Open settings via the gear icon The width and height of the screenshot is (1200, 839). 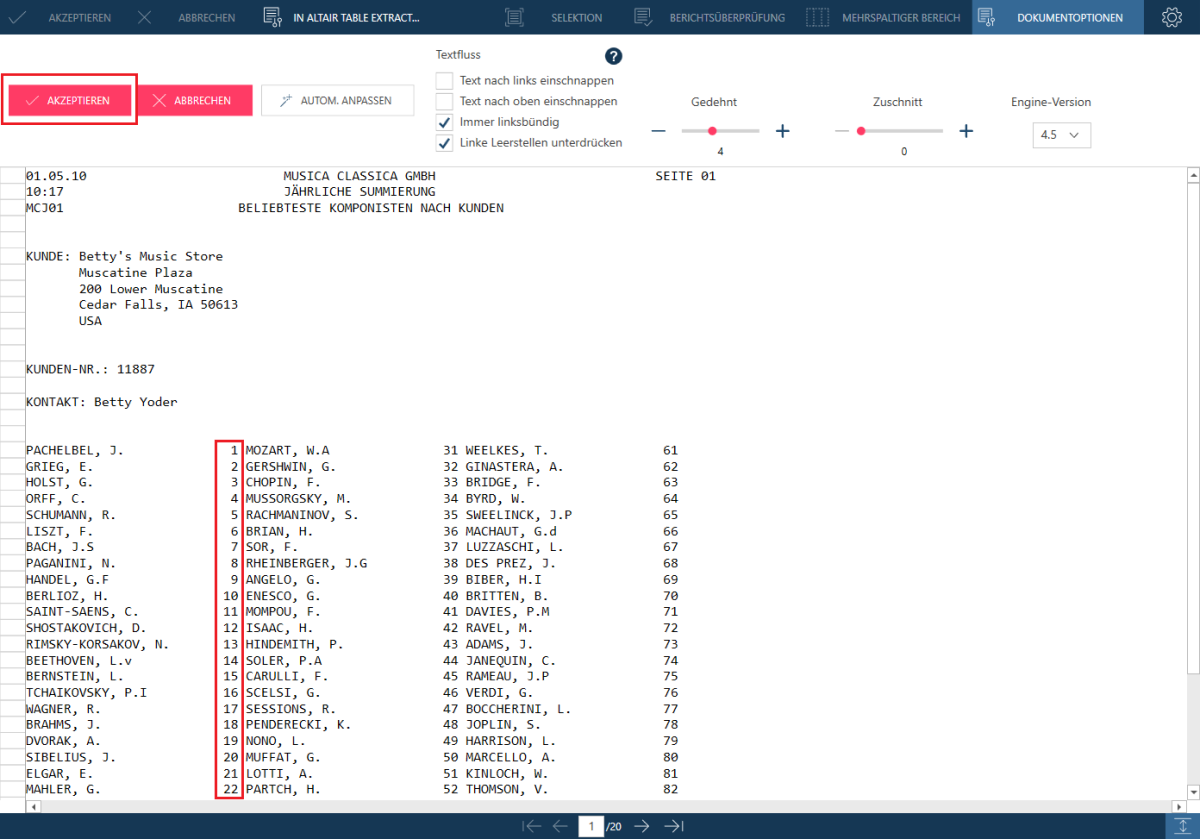1171,17
